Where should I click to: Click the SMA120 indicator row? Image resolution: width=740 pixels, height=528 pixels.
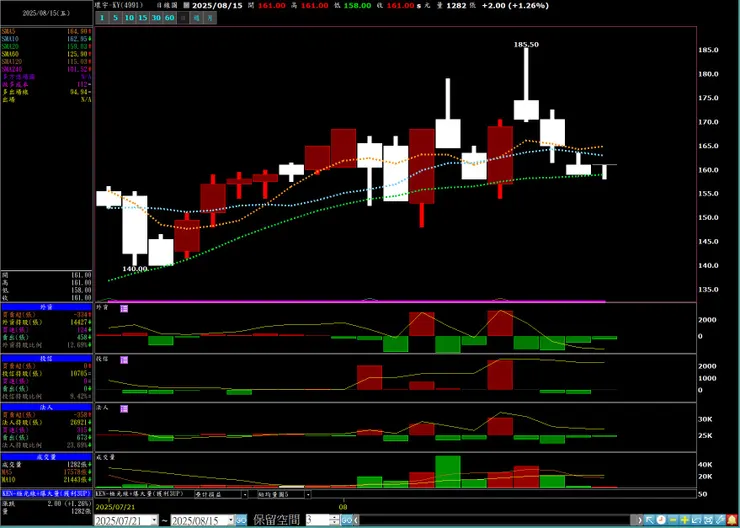(x=46, y=61)
